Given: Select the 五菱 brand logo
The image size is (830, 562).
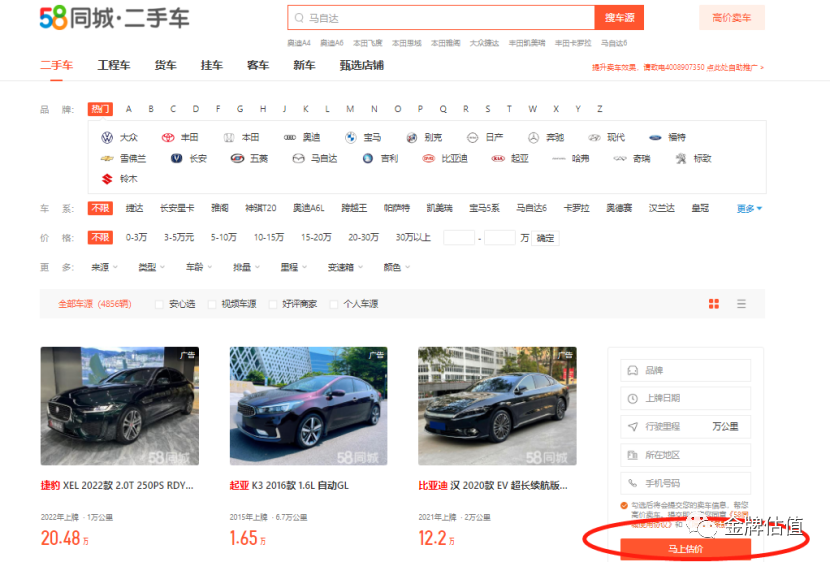Looking at the screenshot, I should coord(237,158).
